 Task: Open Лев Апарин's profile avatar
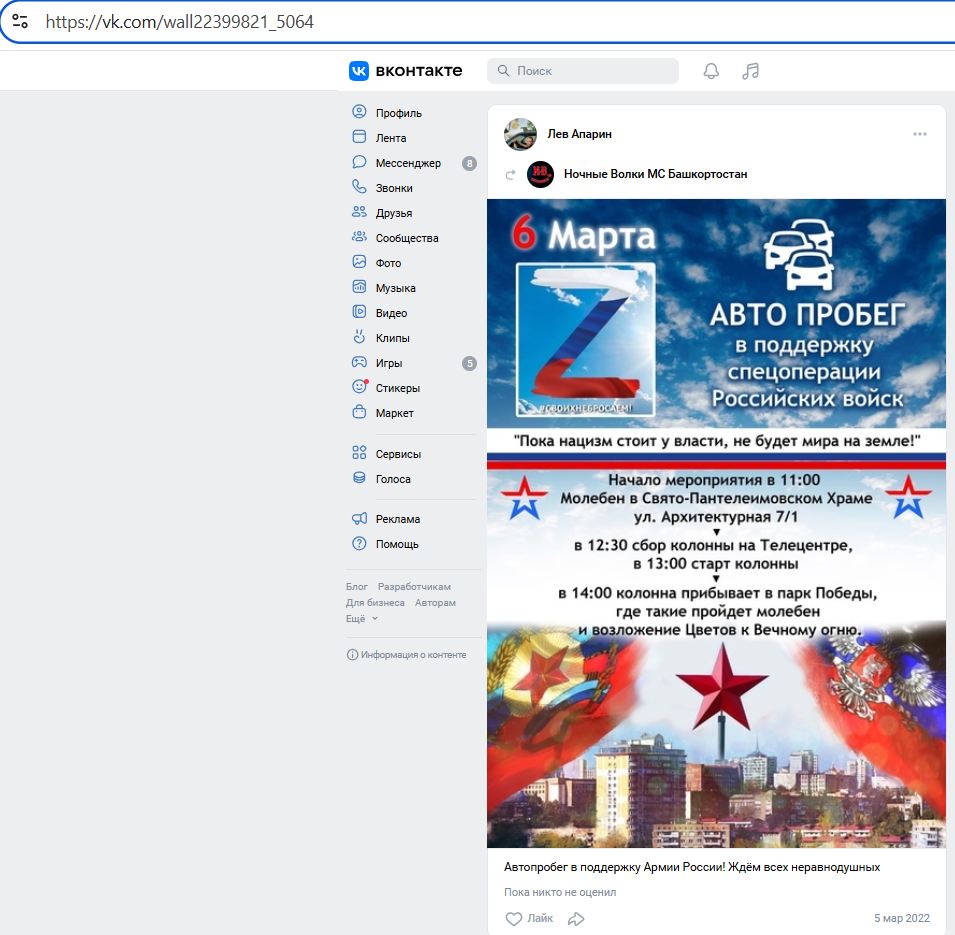[x=520, y=133]
